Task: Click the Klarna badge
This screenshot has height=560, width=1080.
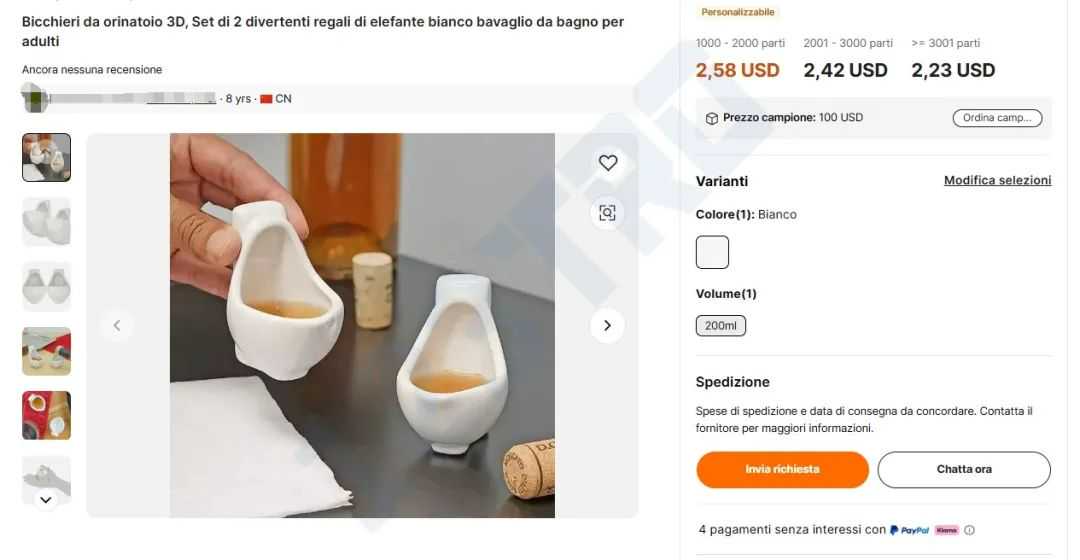Action: click(x=946, y=530)
